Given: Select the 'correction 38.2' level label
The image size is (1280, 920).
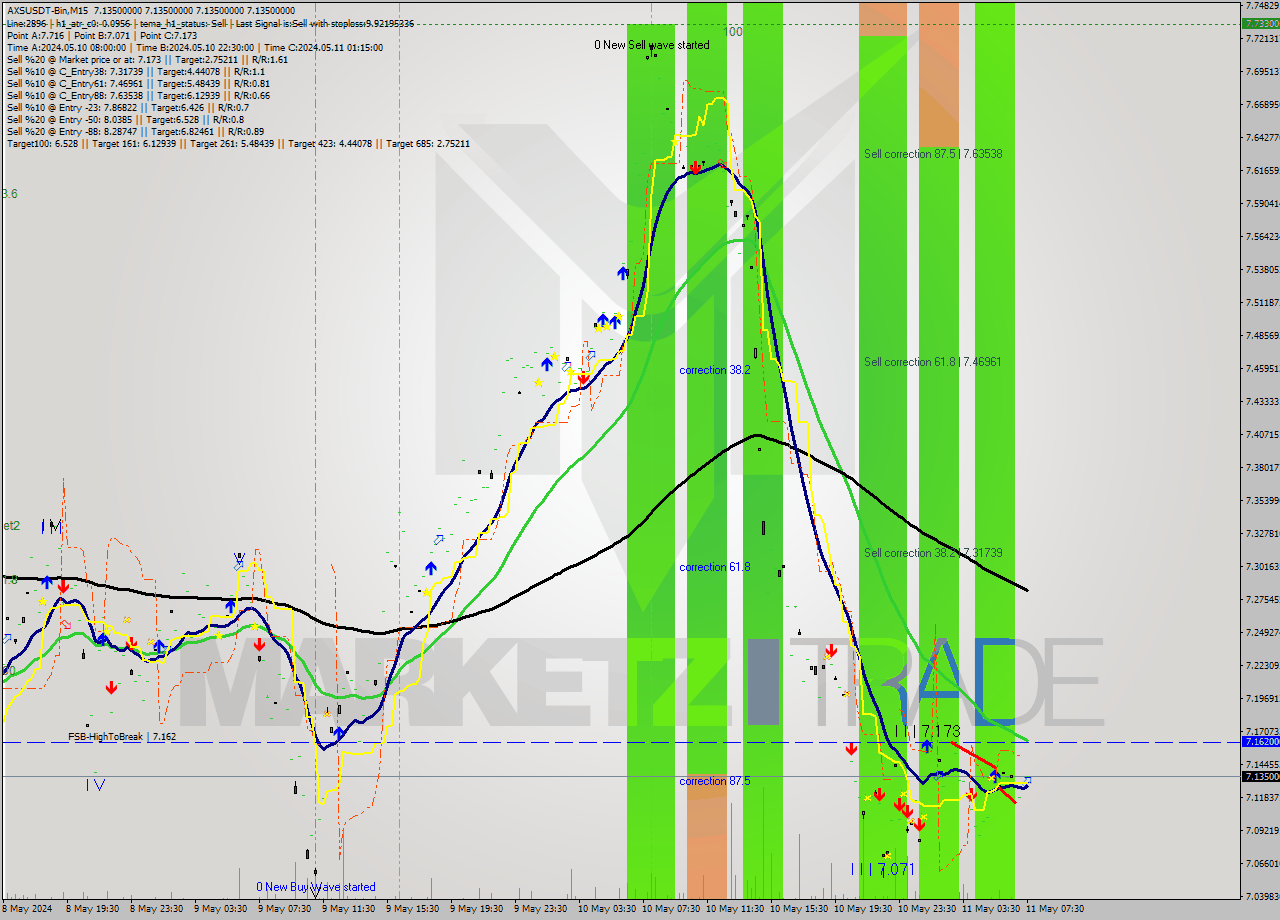Looking at the screenshot, I should click(715, 370).
